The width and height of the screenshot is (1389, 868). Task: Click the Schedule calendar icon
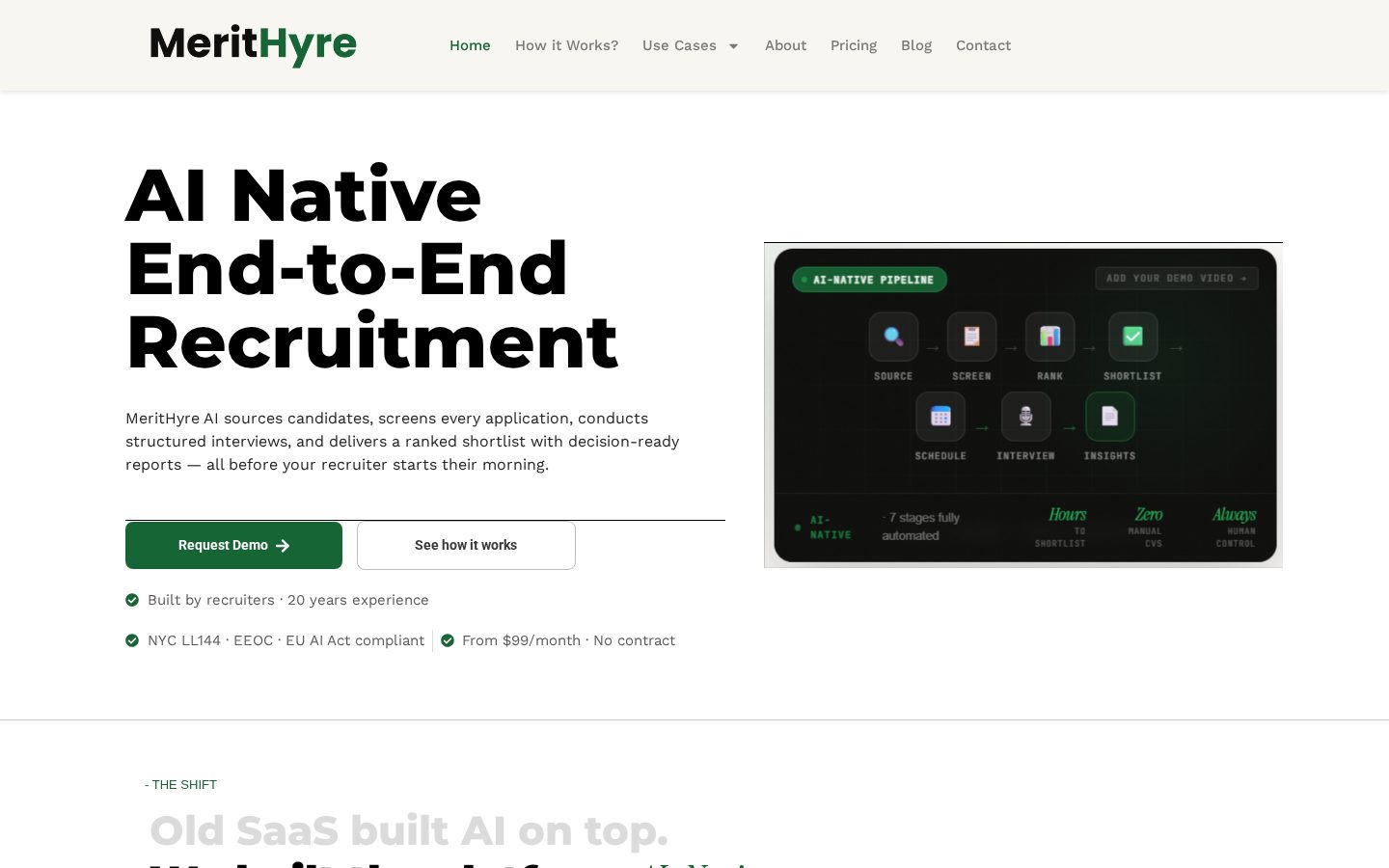(940, 417)
